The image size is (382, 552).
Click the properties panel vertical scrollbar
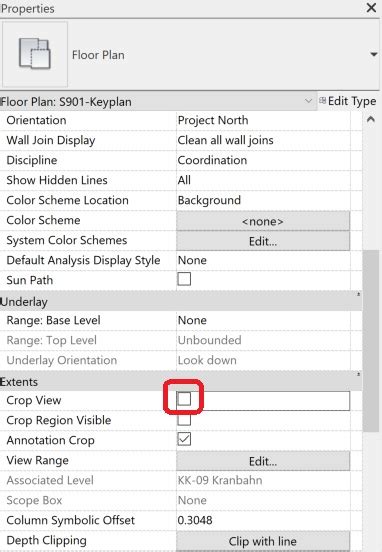point(371,341)
